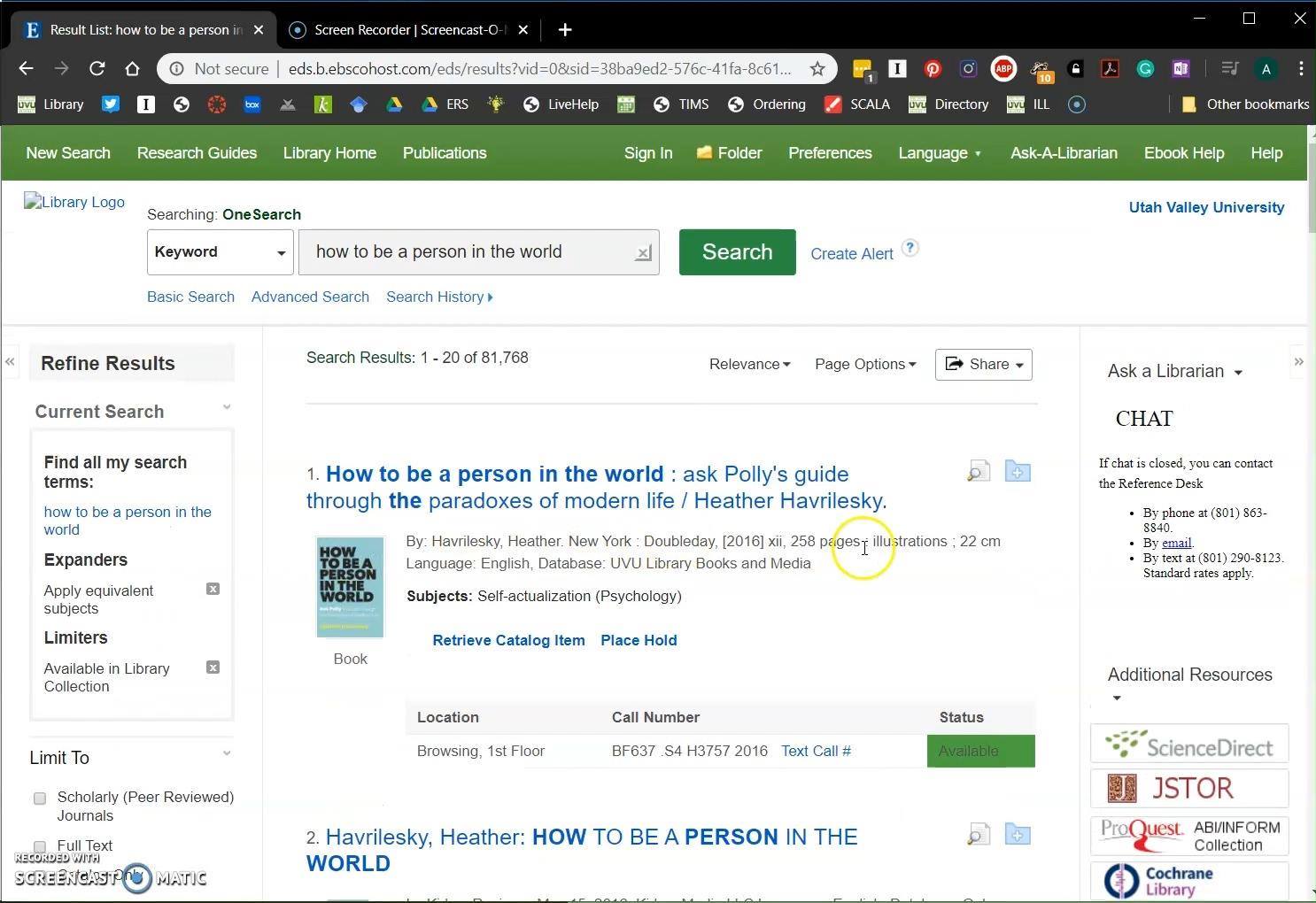Select the Result List browser tab
Image resolution: width=1316 pixels, height=903 pixels.
pos(145,29)
